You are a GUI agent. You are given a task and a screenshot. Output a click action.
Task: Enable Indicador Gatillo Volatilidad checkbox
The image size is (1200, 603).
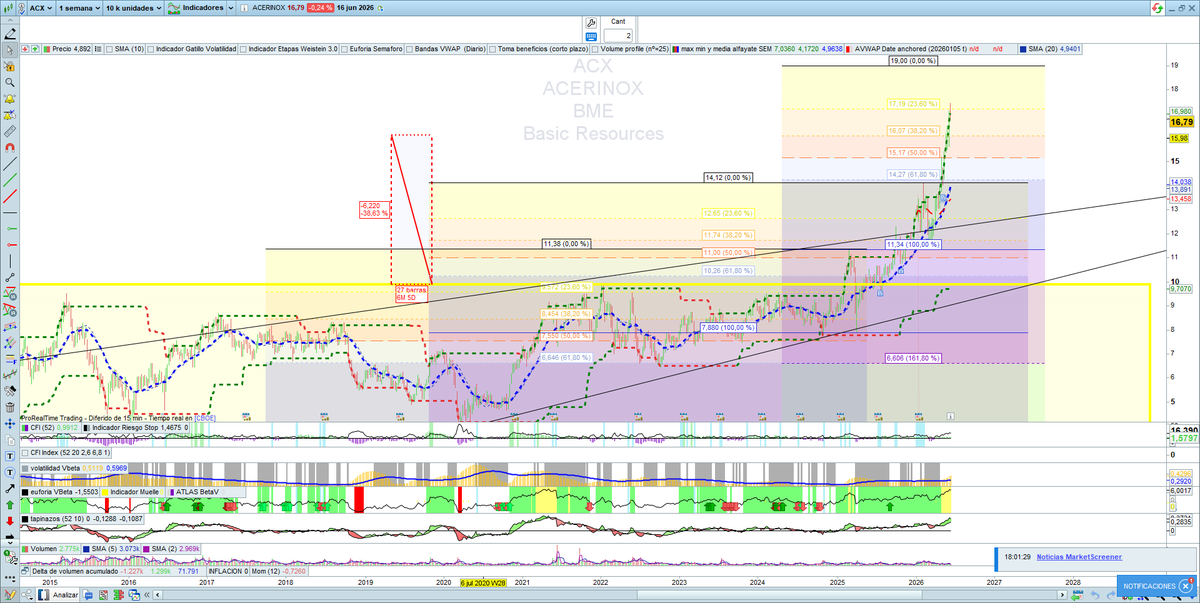pos(151,49)
